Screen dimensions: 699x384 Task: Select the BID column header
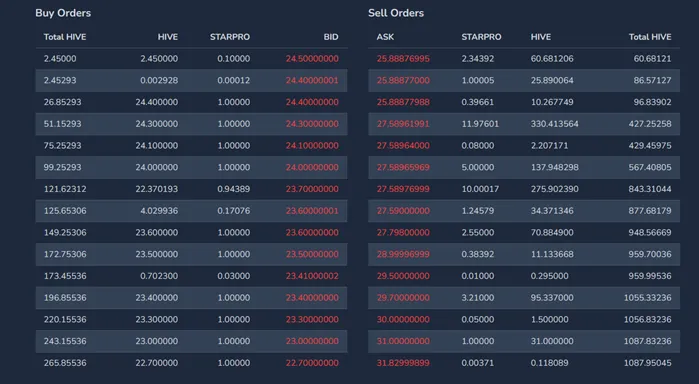click(x=331, y=37)
